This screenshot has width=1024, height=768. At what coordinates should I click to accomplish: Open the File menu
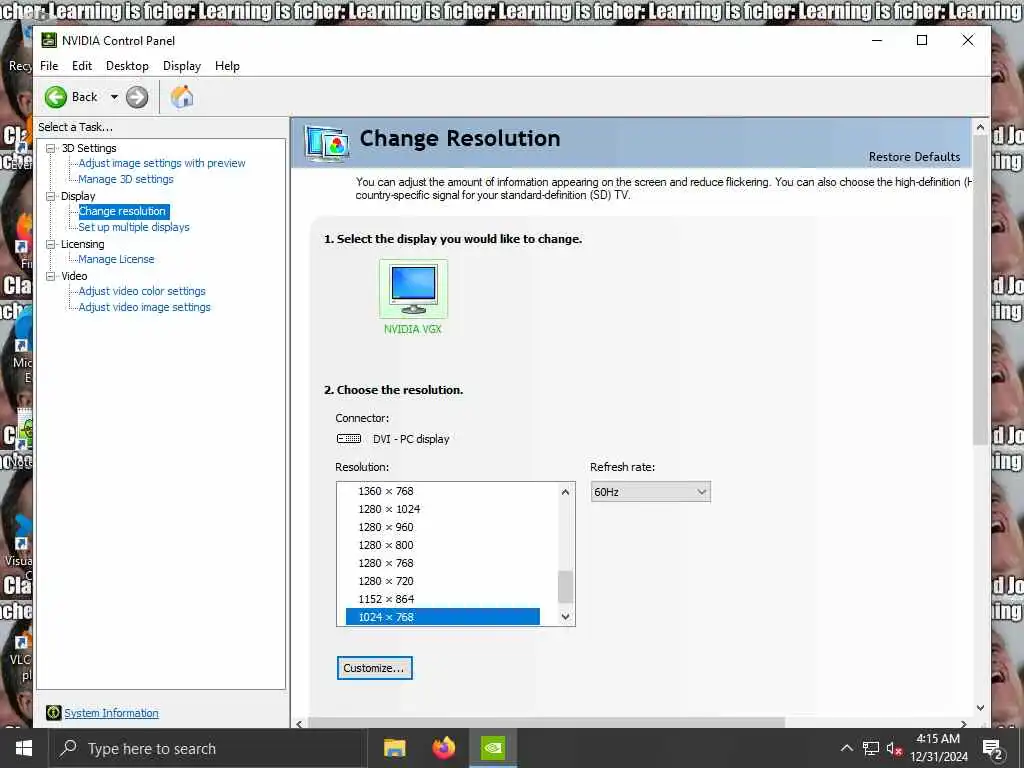point(49,66)
